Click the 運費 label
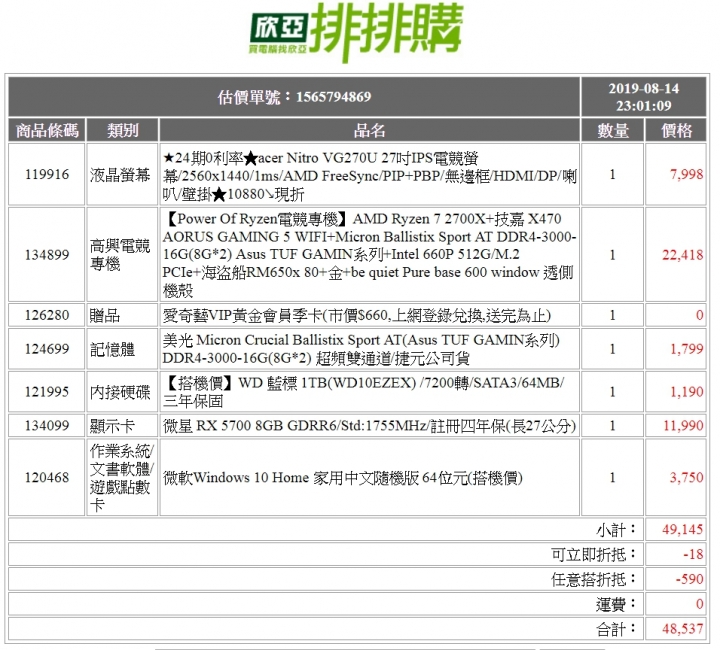The image size is (720, 650). 616,604
